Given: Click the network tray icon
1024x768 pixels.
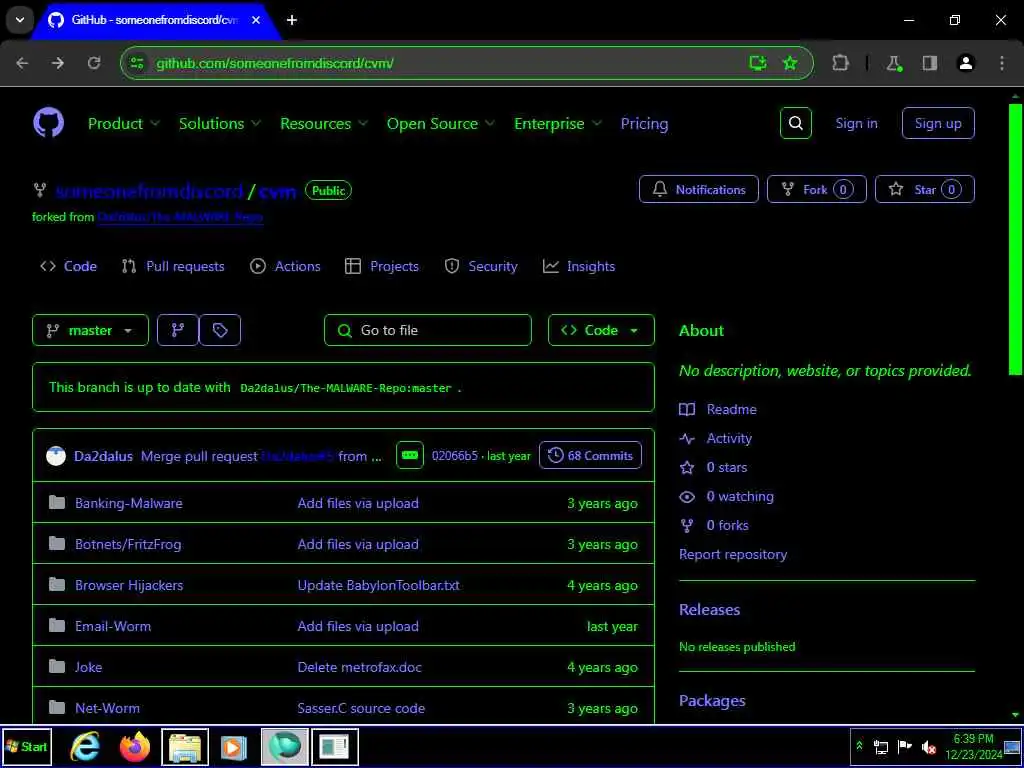Looking at the screenshot, I should click(x=881, y=747).
